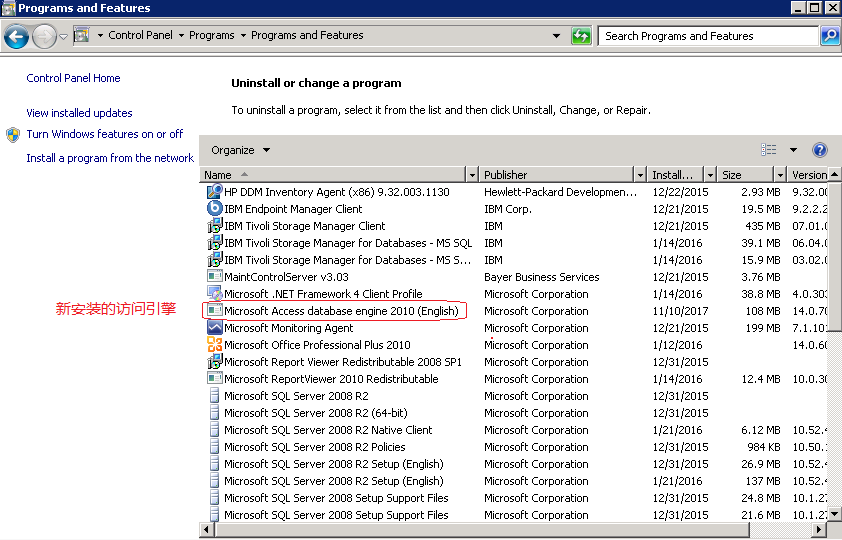Open the Install date column filter dropdown

pyautogui.click(x=710, y=174)
